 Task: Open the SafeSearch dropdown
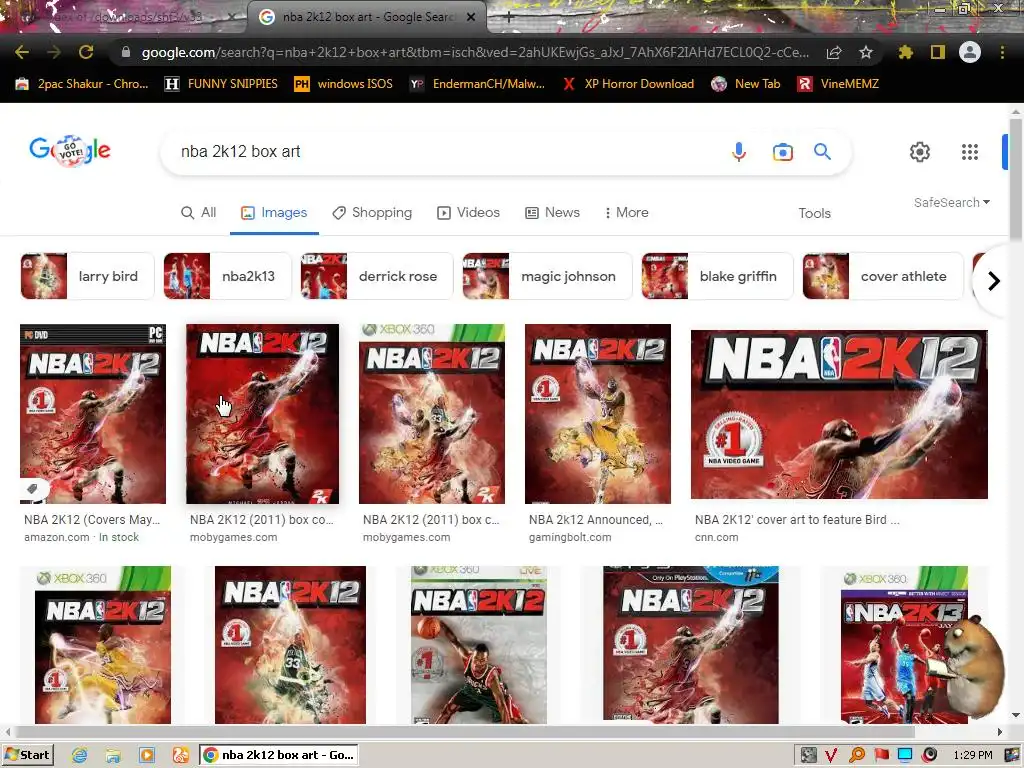[x=952, y=202]
